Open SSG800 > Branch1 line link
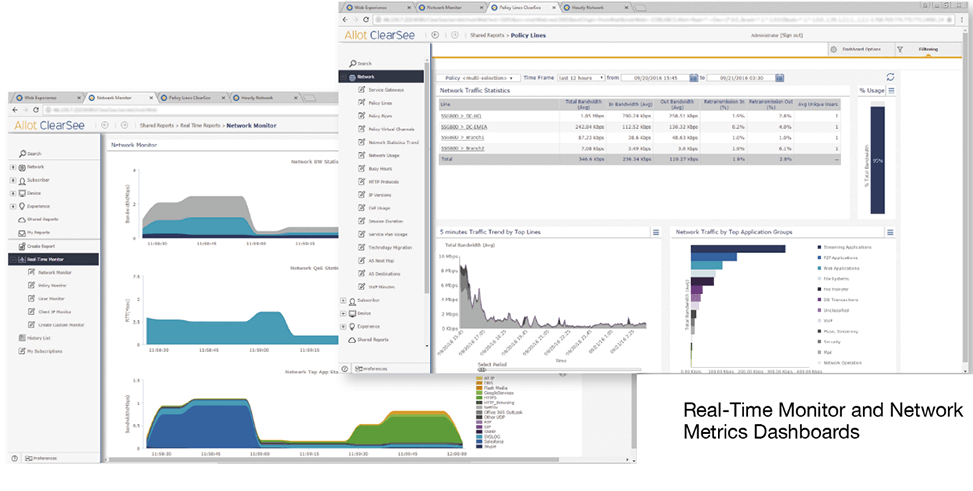 tap(463, 137)
